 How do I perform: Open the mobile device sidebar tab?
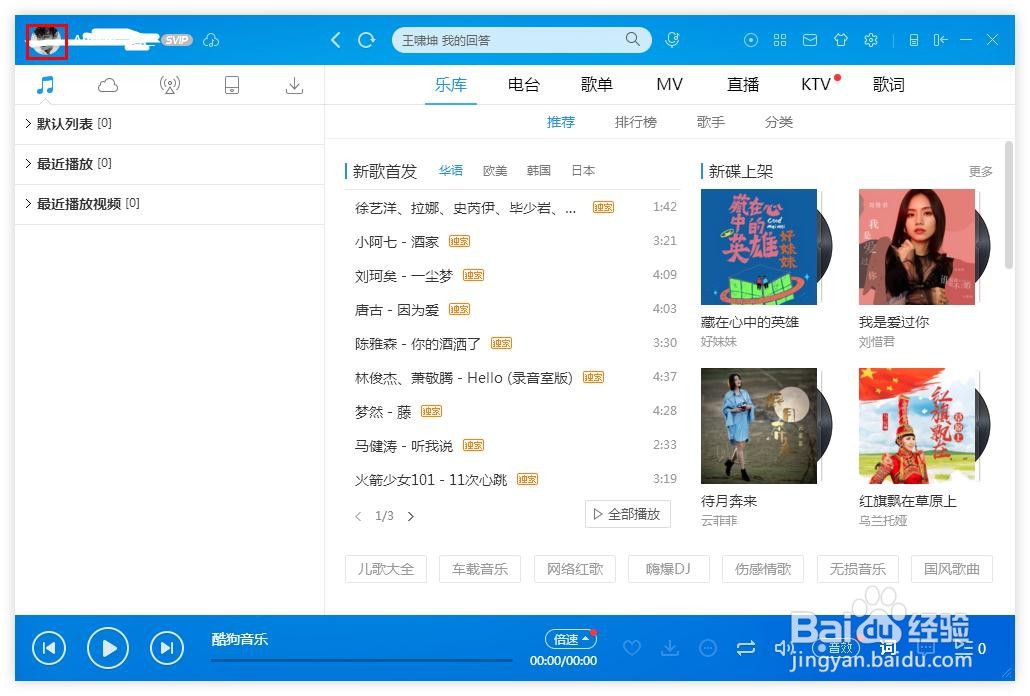coord(232,85)
